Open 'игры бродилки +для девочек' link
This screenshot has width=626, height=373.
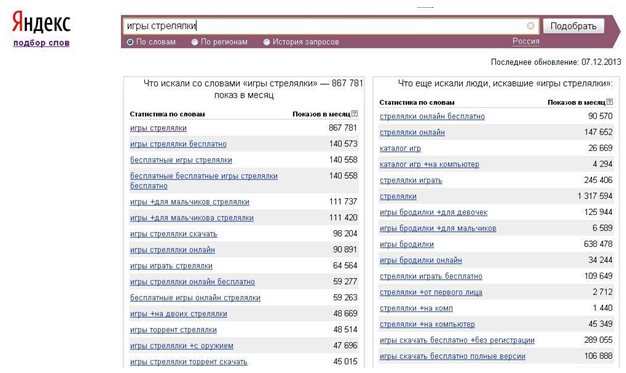[433, 212]
